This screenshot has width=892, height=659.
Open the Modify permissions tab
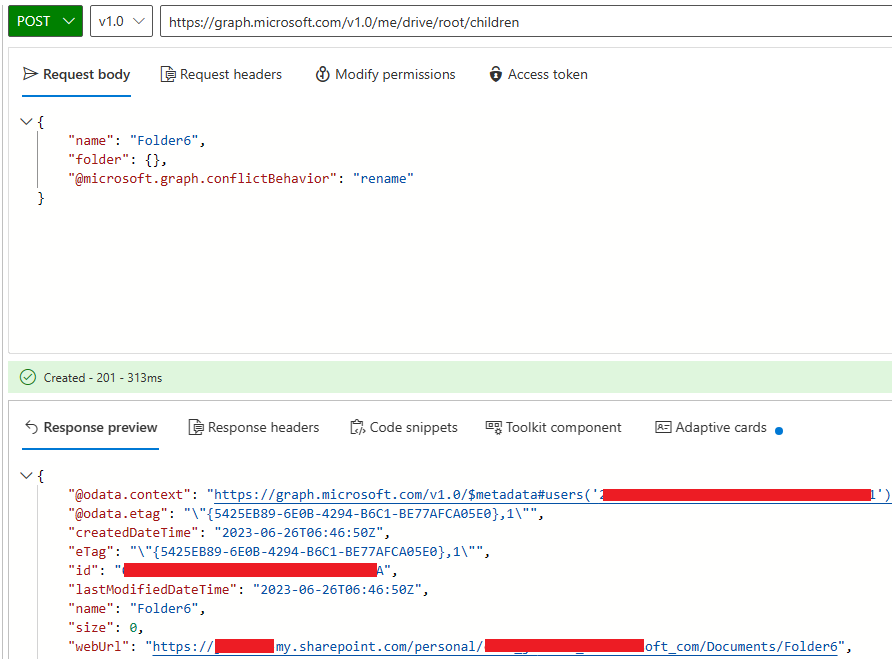coord(386,75)
